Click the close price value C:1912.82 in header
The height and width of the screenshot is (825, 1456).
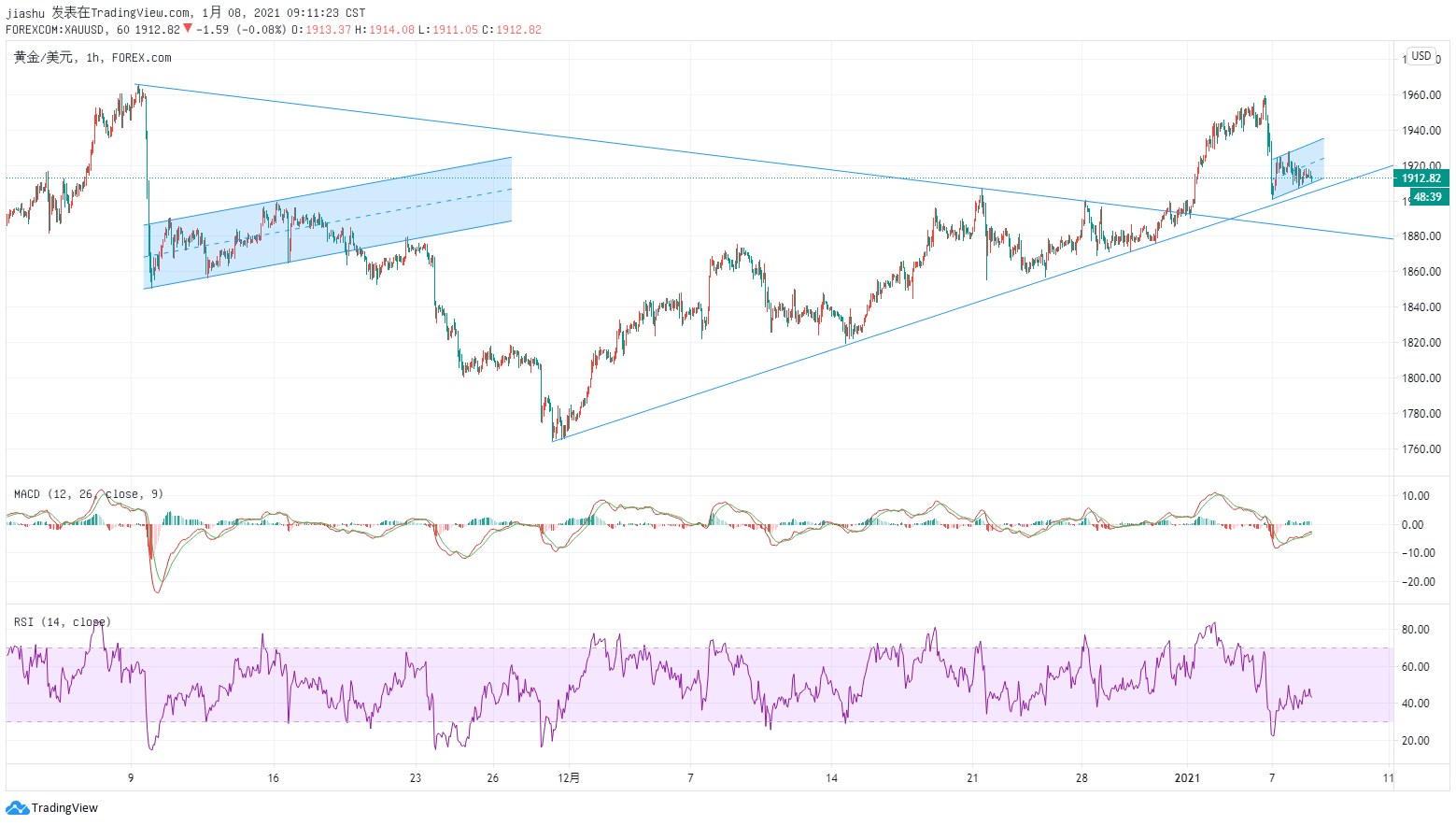512,30
